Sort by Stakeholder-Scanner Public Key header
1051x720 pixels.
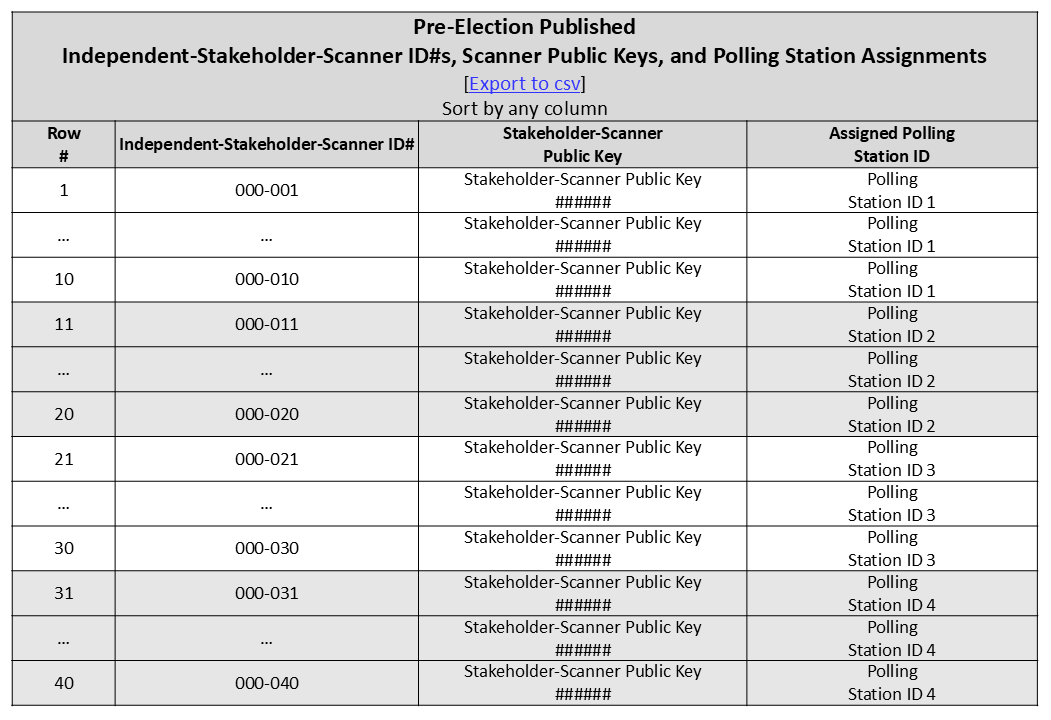point(582,144)
